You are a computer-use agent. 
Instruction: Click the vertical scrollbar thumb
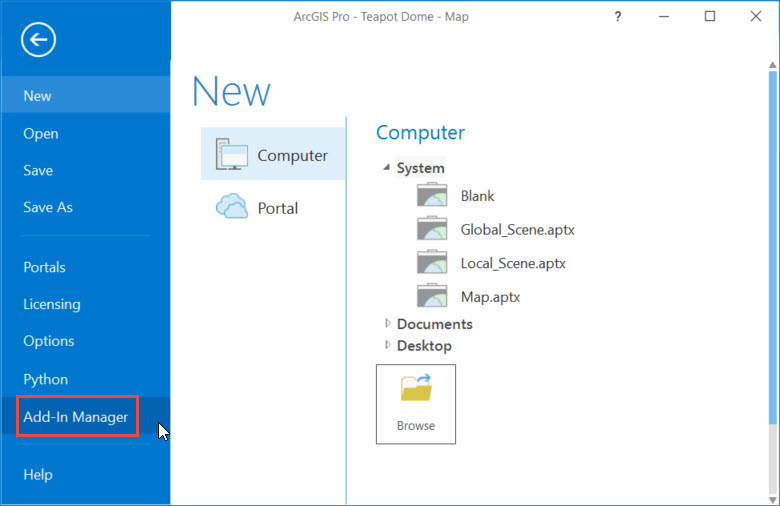[773, 248]
